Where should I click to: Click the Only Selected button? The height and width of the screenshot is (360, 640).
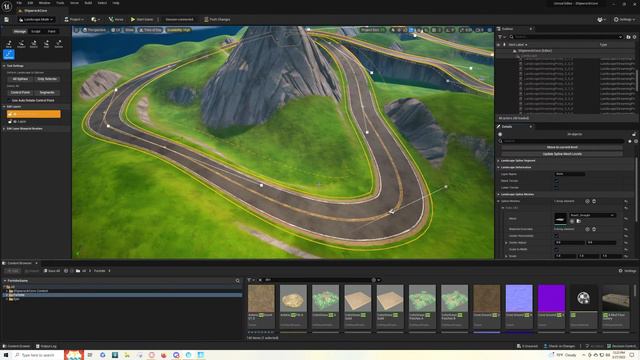click(47, 79)
